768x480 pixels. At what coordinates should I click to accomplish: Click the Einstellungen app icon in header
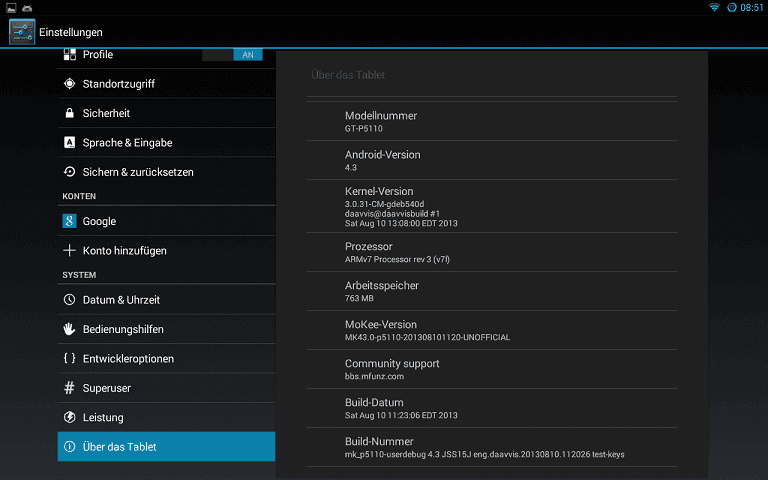click(x=22, y=32)
